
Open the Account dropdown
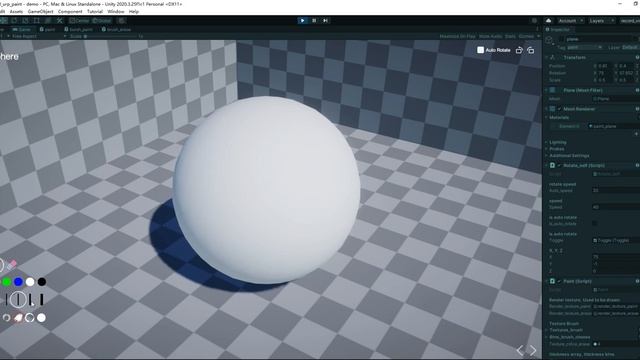click(x=570, y=20)
